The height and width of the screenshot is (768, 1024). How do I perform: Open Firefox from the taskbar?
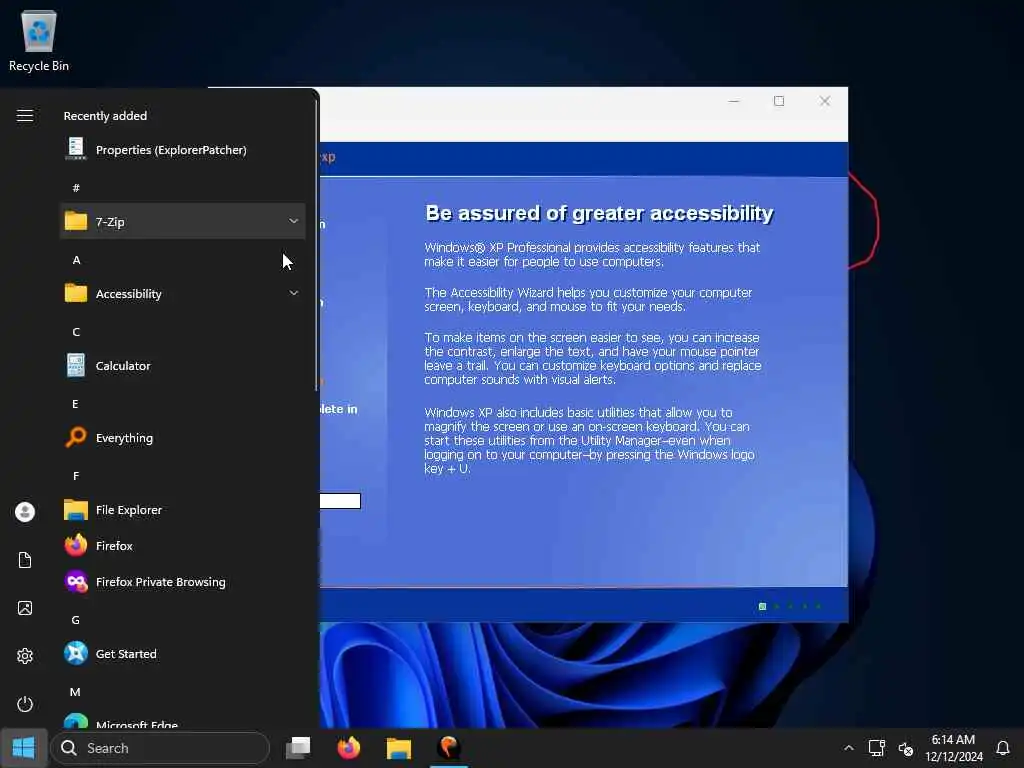pyautogui.click(x=349, y=748)
